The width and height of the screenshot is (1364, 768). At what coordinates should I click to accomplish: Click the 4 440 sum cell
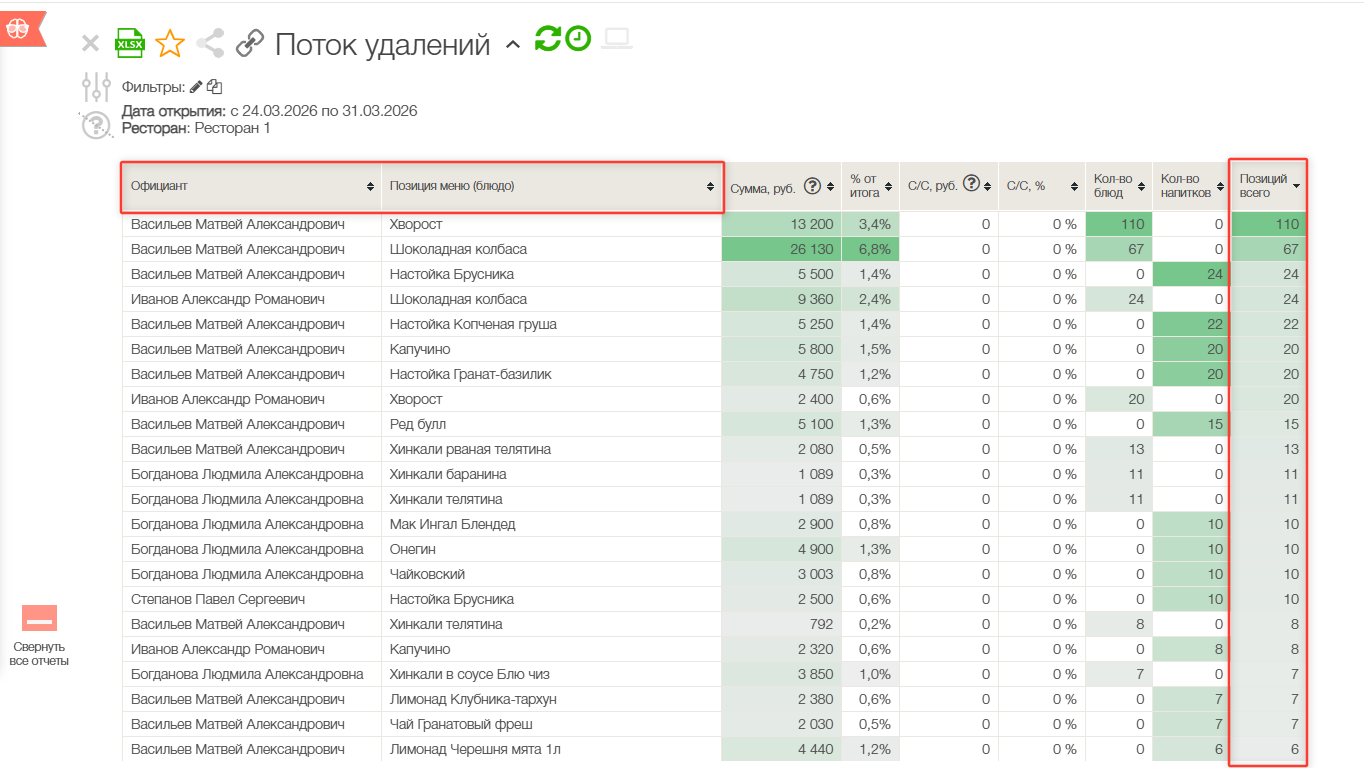(782, 749)
